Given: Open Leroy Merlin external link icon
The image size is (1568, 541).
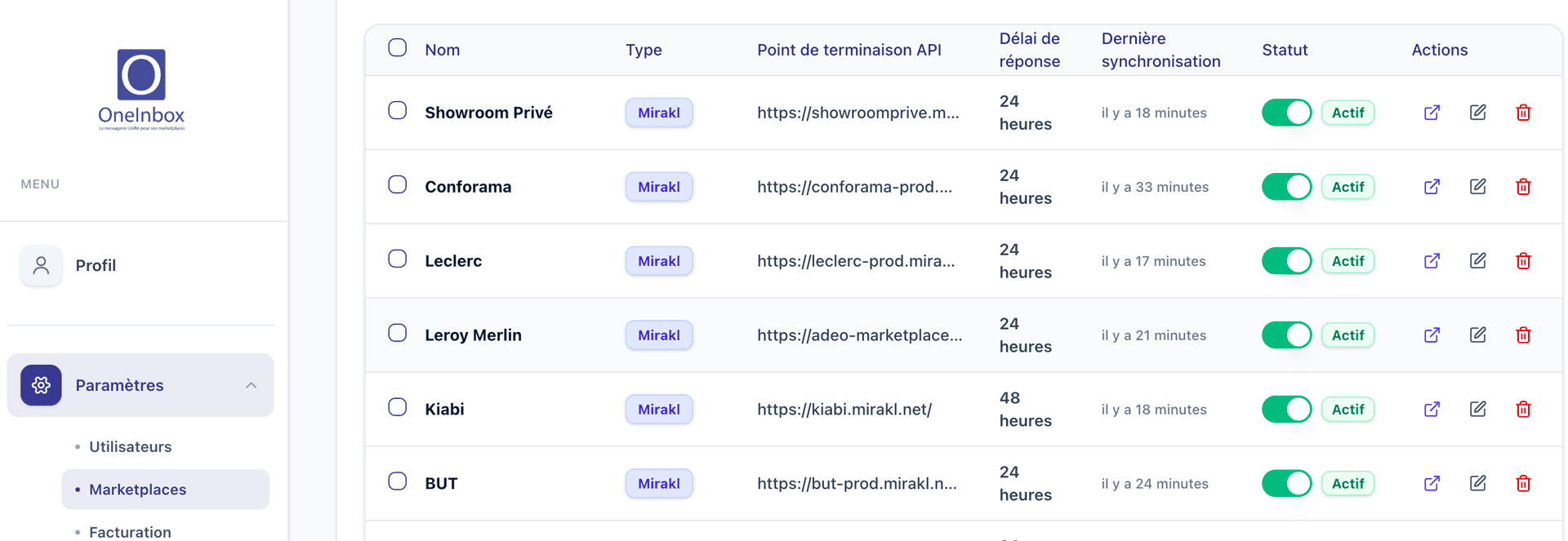Looking at the screenshot, I should coord(1432,335).
